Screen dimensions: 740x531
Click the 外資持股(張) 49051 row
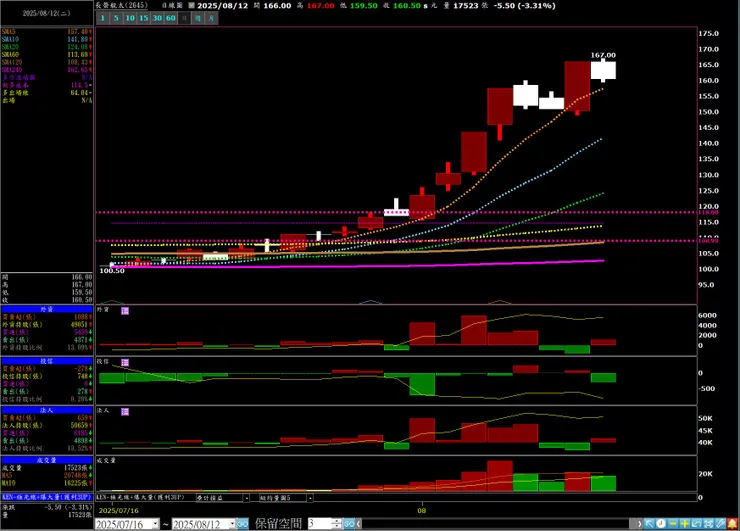click(47, 325)
